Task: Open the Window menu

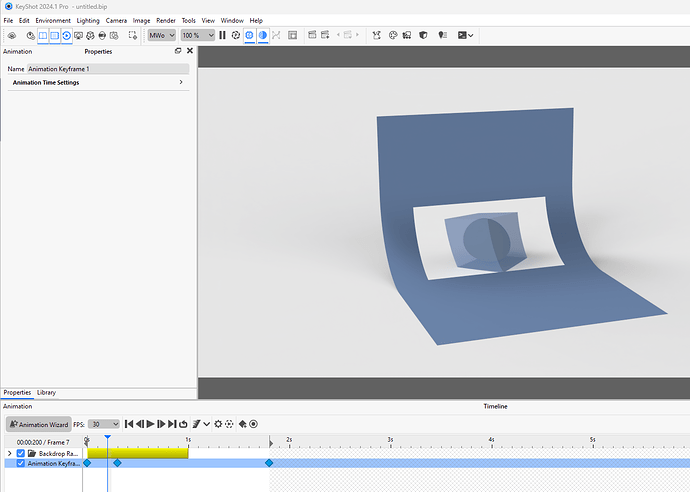Action: (232, 21)
